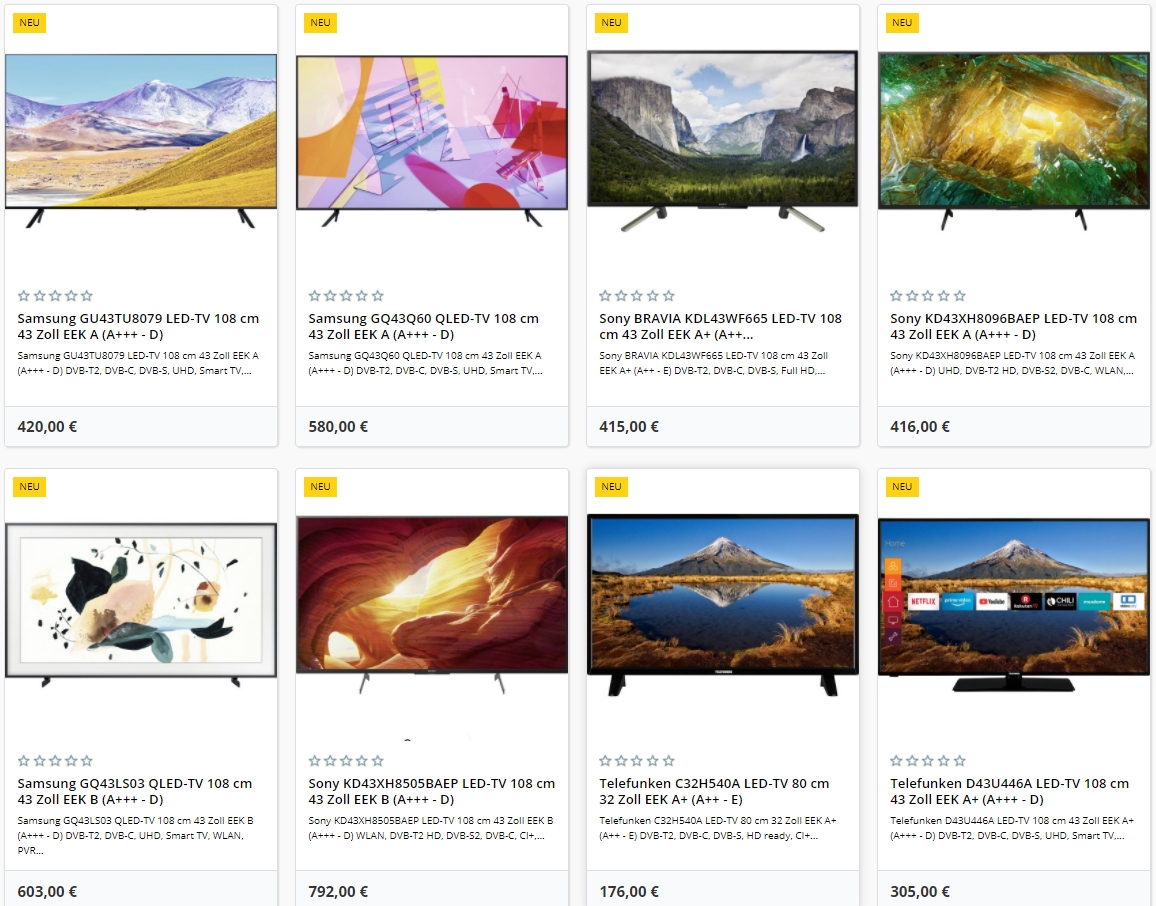Image resolution: width=1156 pixels, height=906 pixels.
Task: Click NEU badge on Telefunken D43U446A card
Action: click(902, 487)
